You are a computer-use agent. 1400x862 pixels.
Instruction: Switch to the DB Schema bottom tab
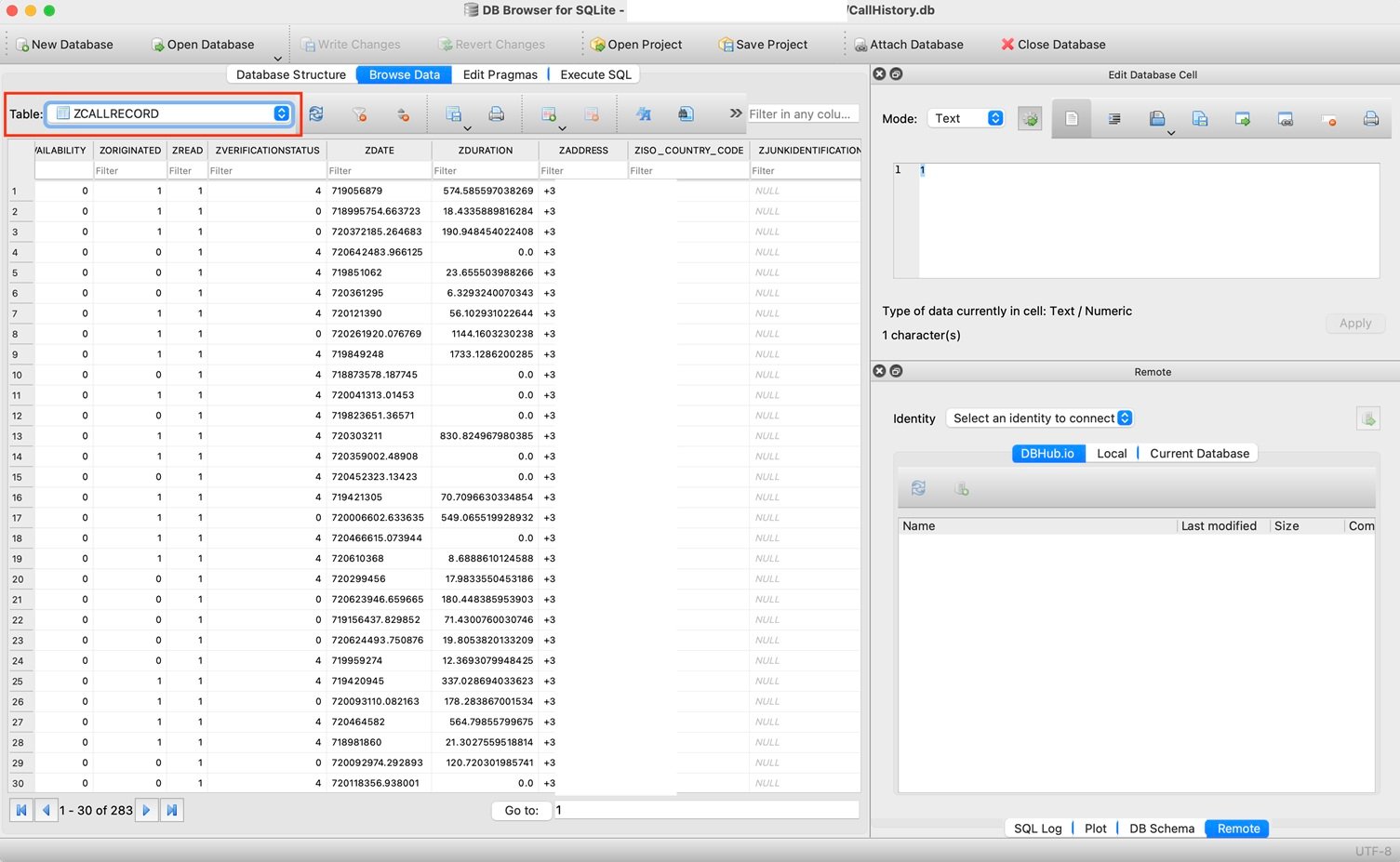click(1162, 829)
